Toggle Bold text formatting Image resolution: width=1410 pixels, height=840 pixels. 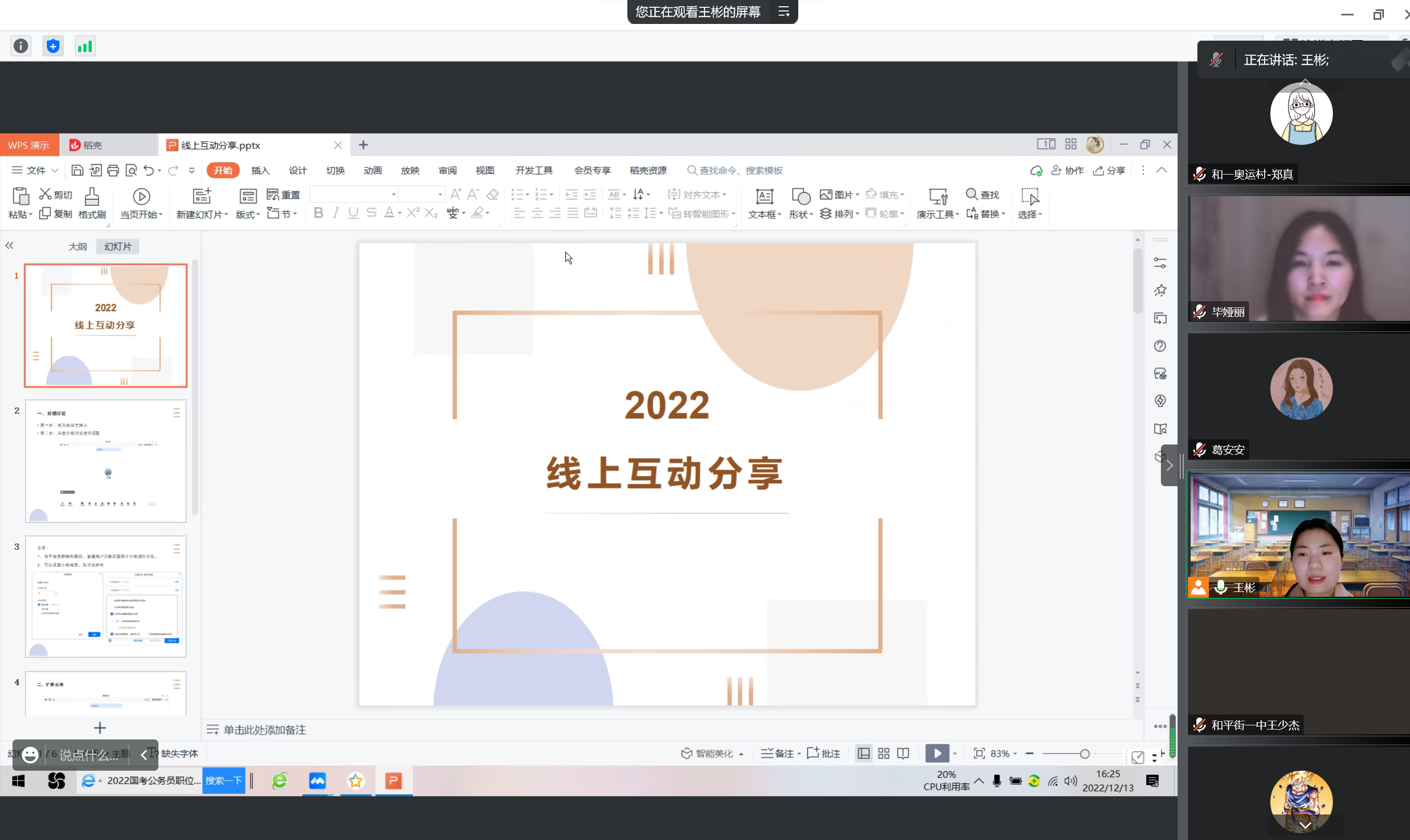click(318, 213)
